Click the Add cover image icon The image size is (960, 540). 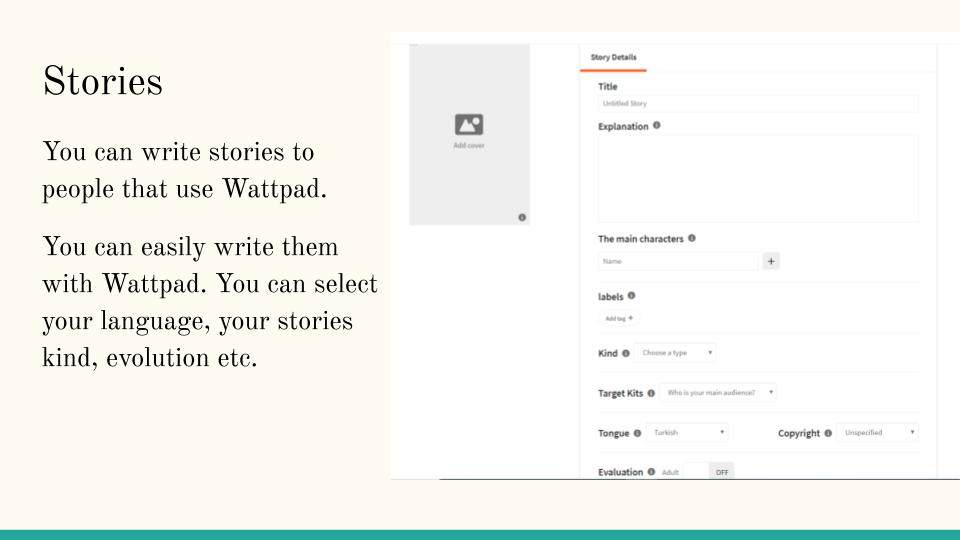click(469, 125)
